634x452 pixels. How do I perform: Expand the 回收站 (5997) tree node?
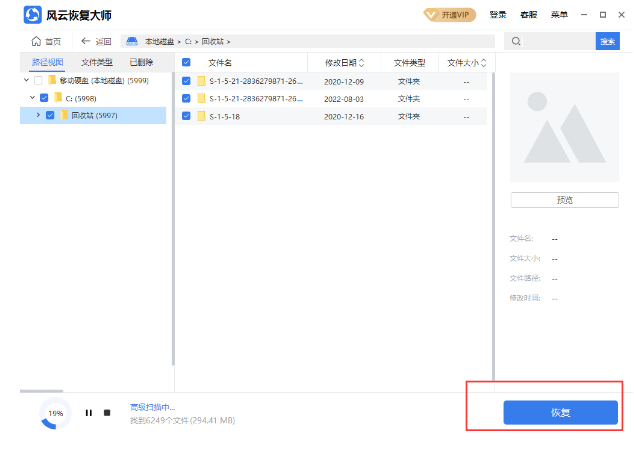tap(38, 115)
